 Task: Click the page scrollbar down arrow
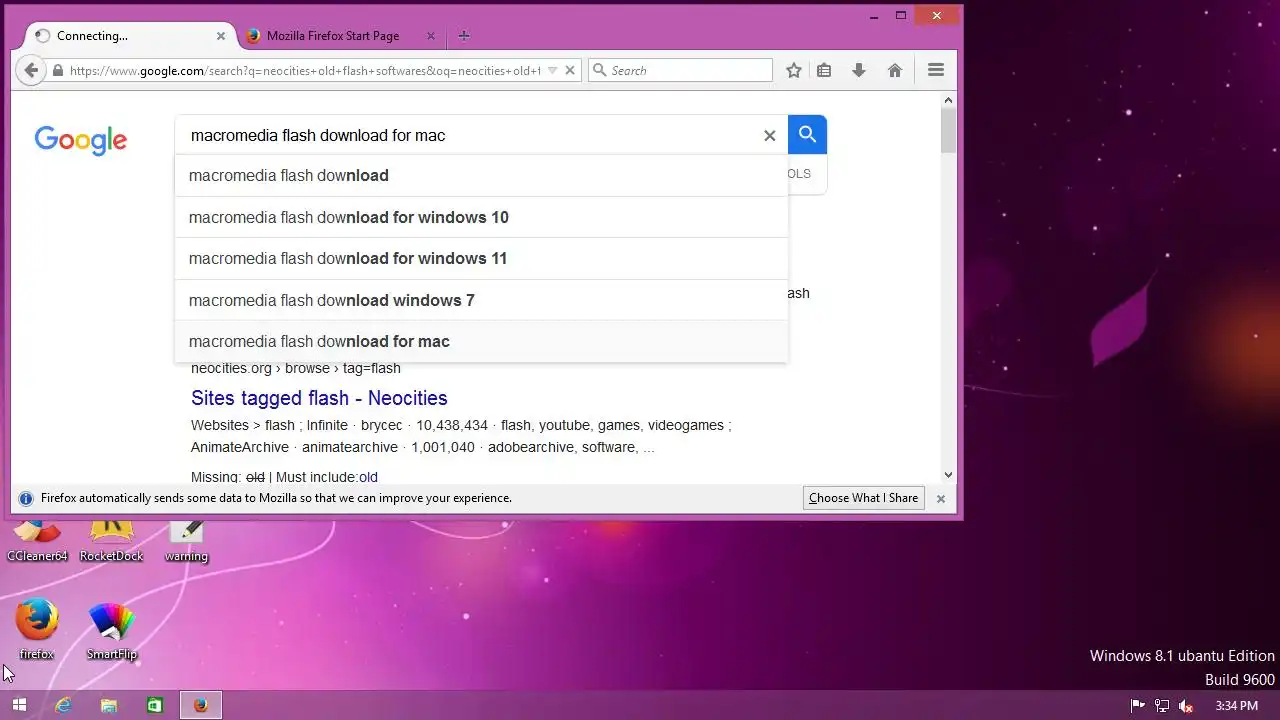948,476
